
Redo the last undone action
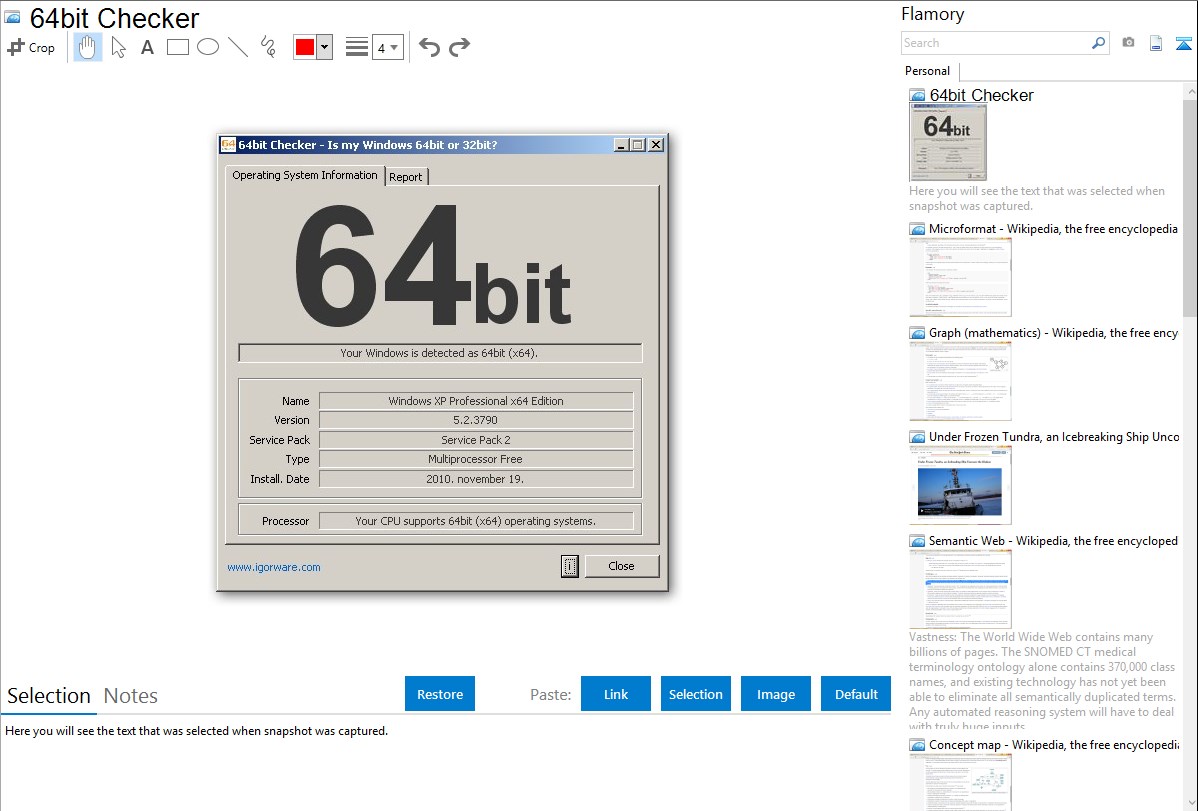point(459,47)
